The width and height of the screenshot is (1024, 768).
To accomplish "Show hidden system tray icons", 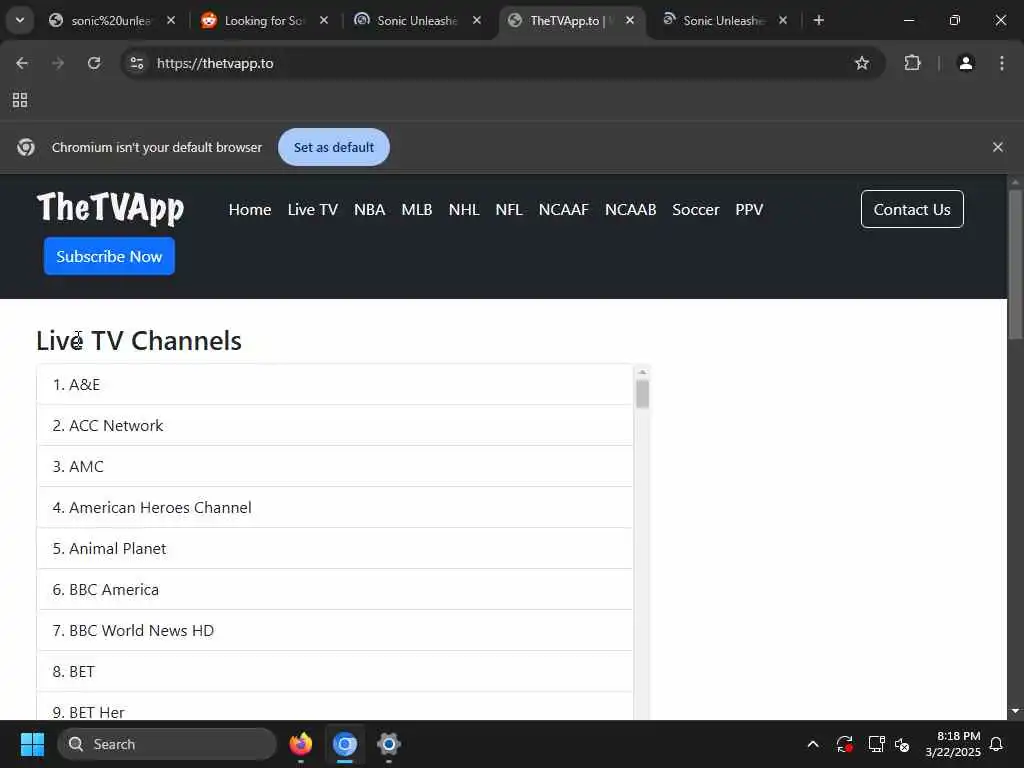I will (x=813, y=744).
